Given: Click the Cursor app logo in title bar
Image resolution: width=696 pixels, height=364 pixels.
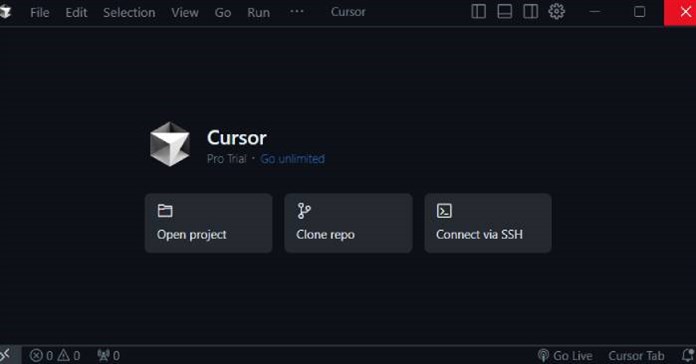Looking at the screenshot, I should (5, 12).
